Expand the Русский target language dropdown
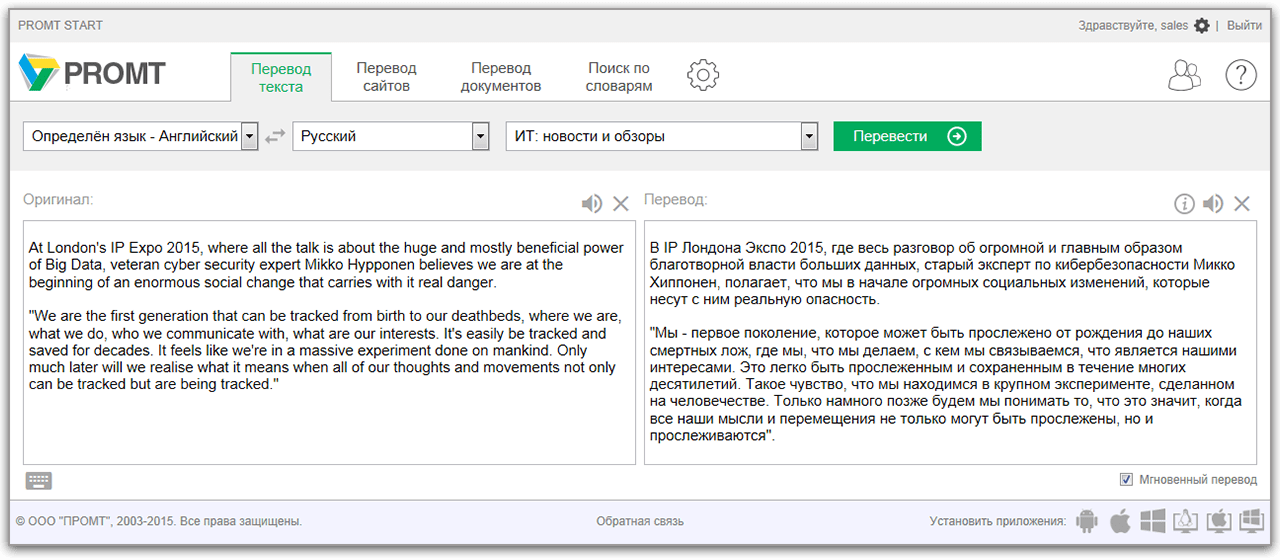 pos(481,137)
